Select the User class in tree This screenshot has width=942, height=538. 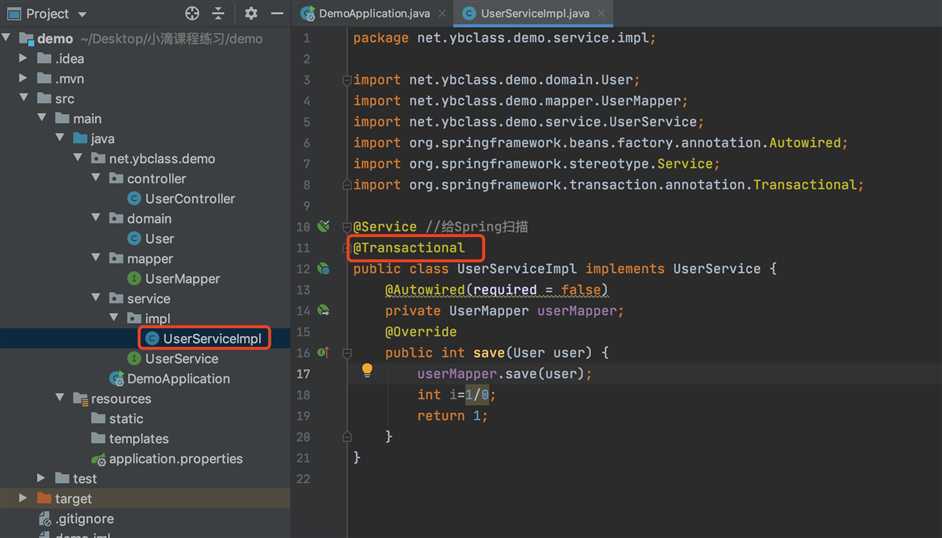pyautogui.click(x=159, y=239)
